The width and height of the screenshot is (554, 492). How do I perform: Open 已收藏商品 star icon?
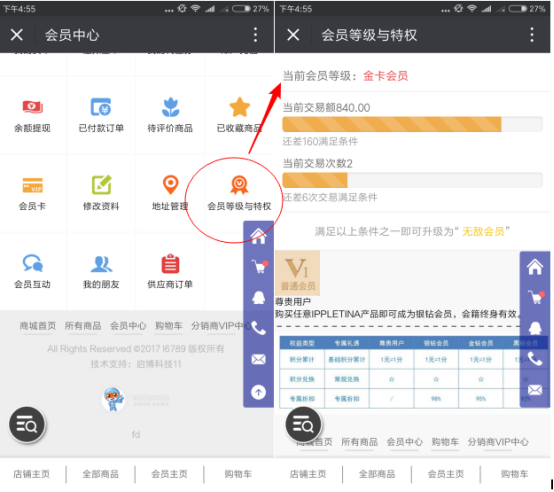[x=240, y=107]
